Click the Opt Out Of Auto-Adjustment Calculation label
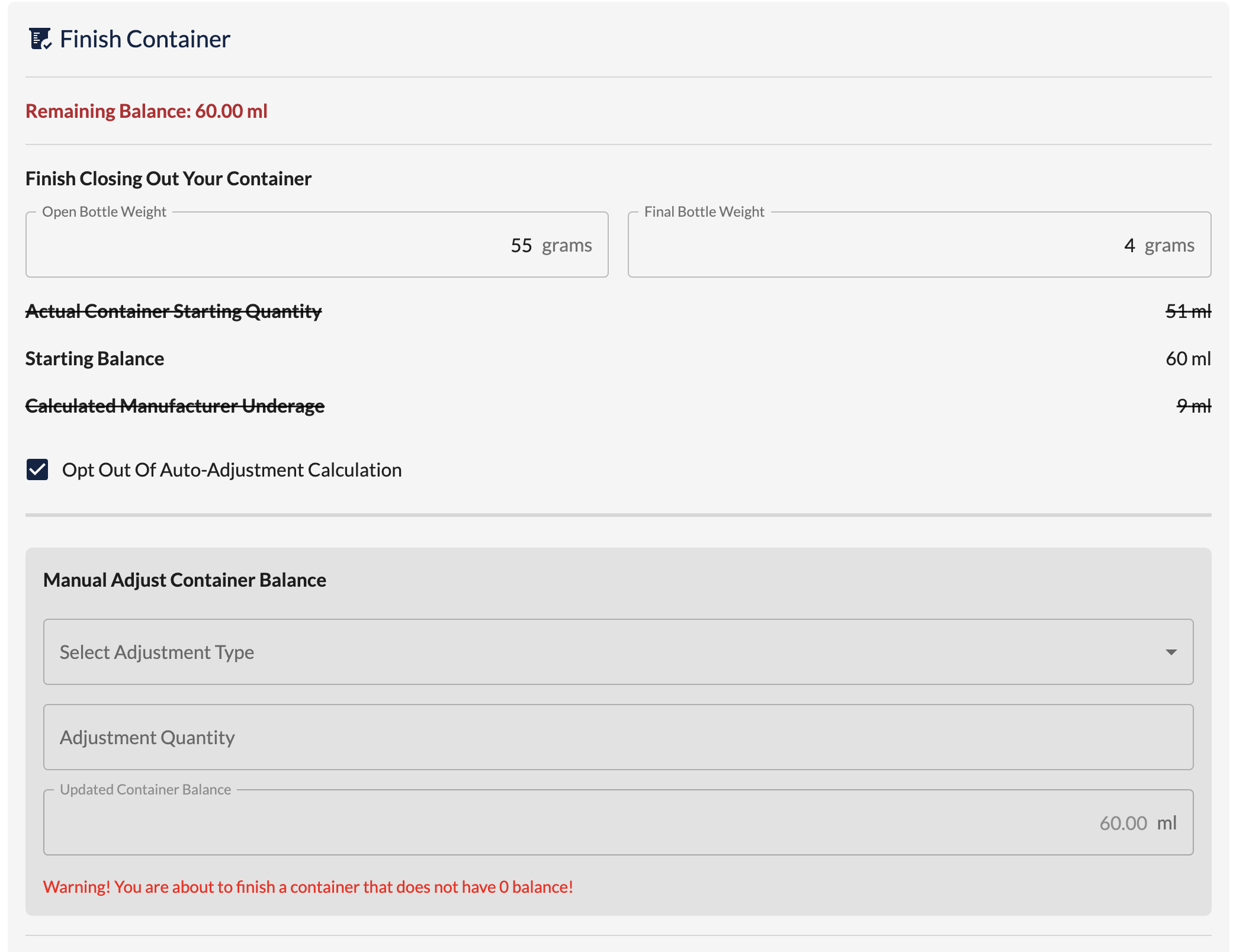This screenshot has width=1233, height=952. [x=232, y=469]
